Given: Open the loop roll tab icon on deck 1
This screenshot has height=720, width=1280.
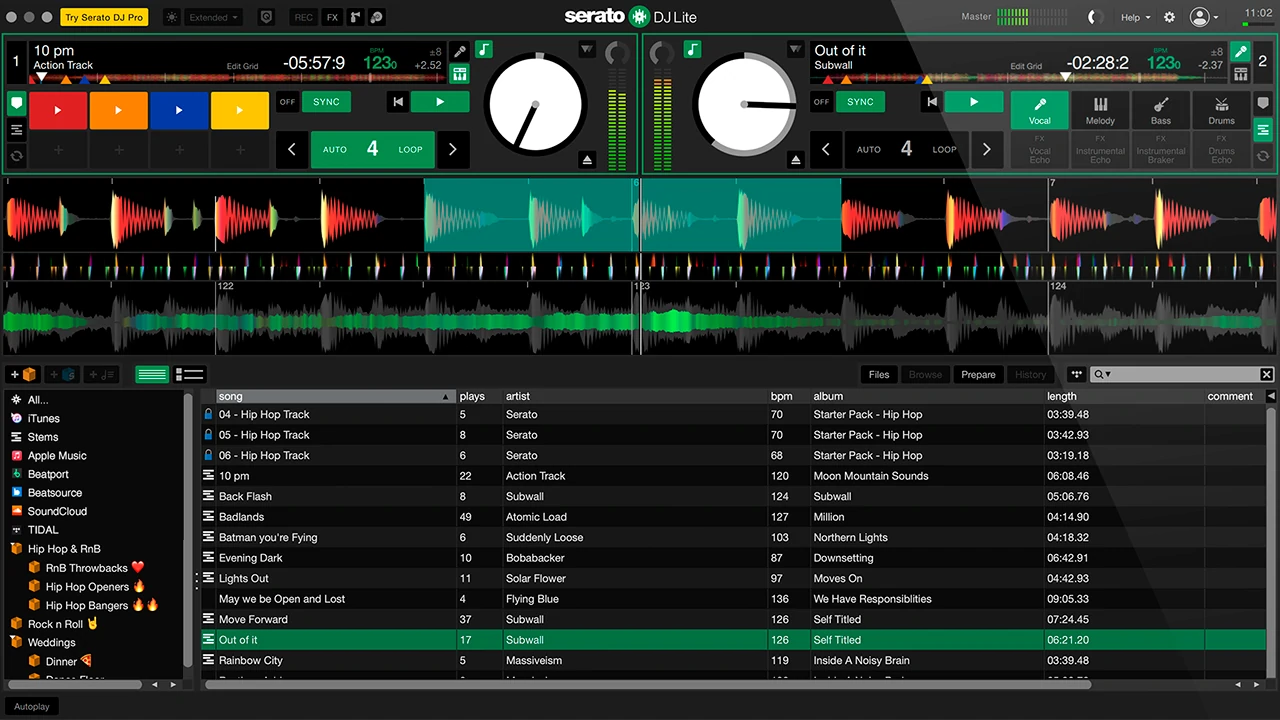Looking at the screenshot, I should pyautogui.click(x=16, y=156).
